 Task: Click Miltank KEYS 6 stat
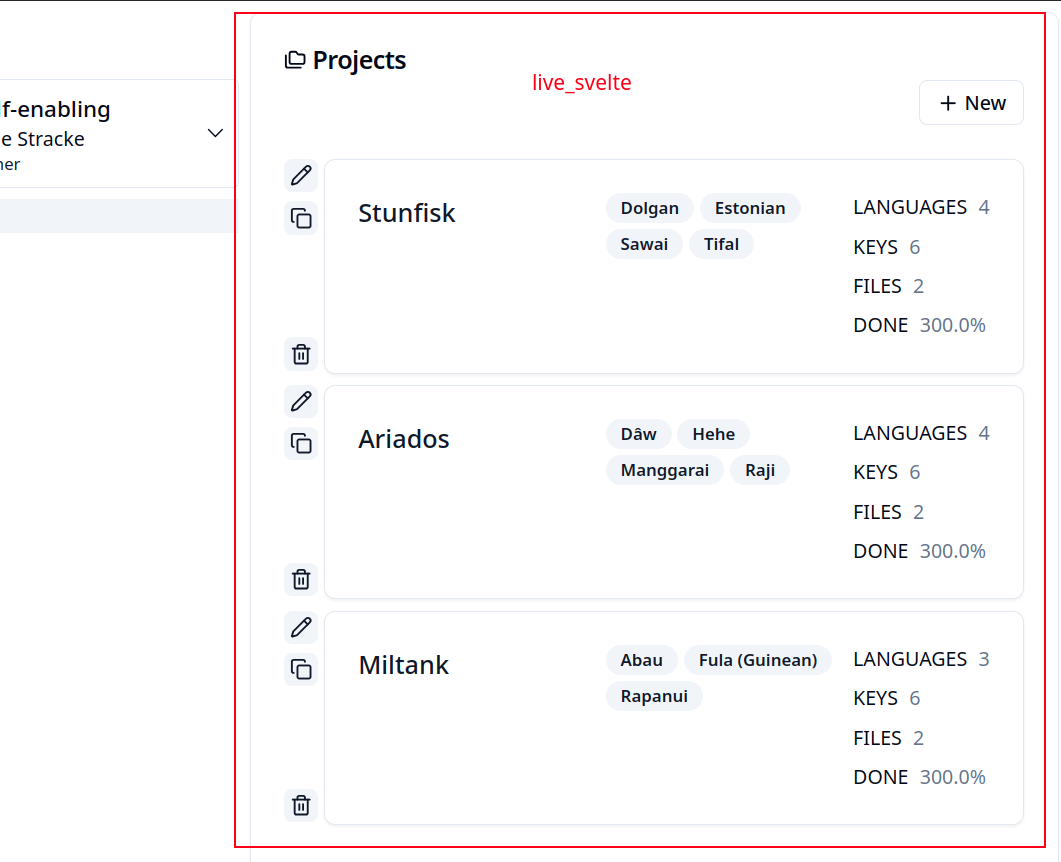click(x=886, y=698)
